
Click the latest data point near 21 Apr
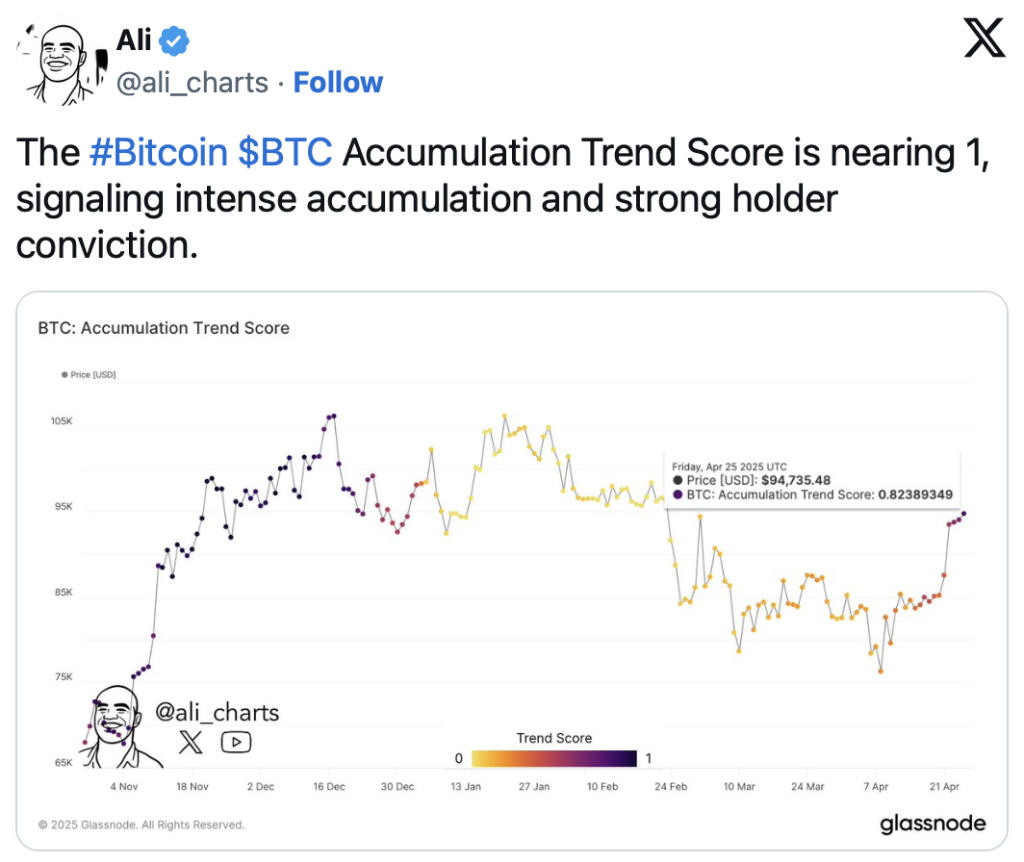pyautogui.click(x=964, y=514)
